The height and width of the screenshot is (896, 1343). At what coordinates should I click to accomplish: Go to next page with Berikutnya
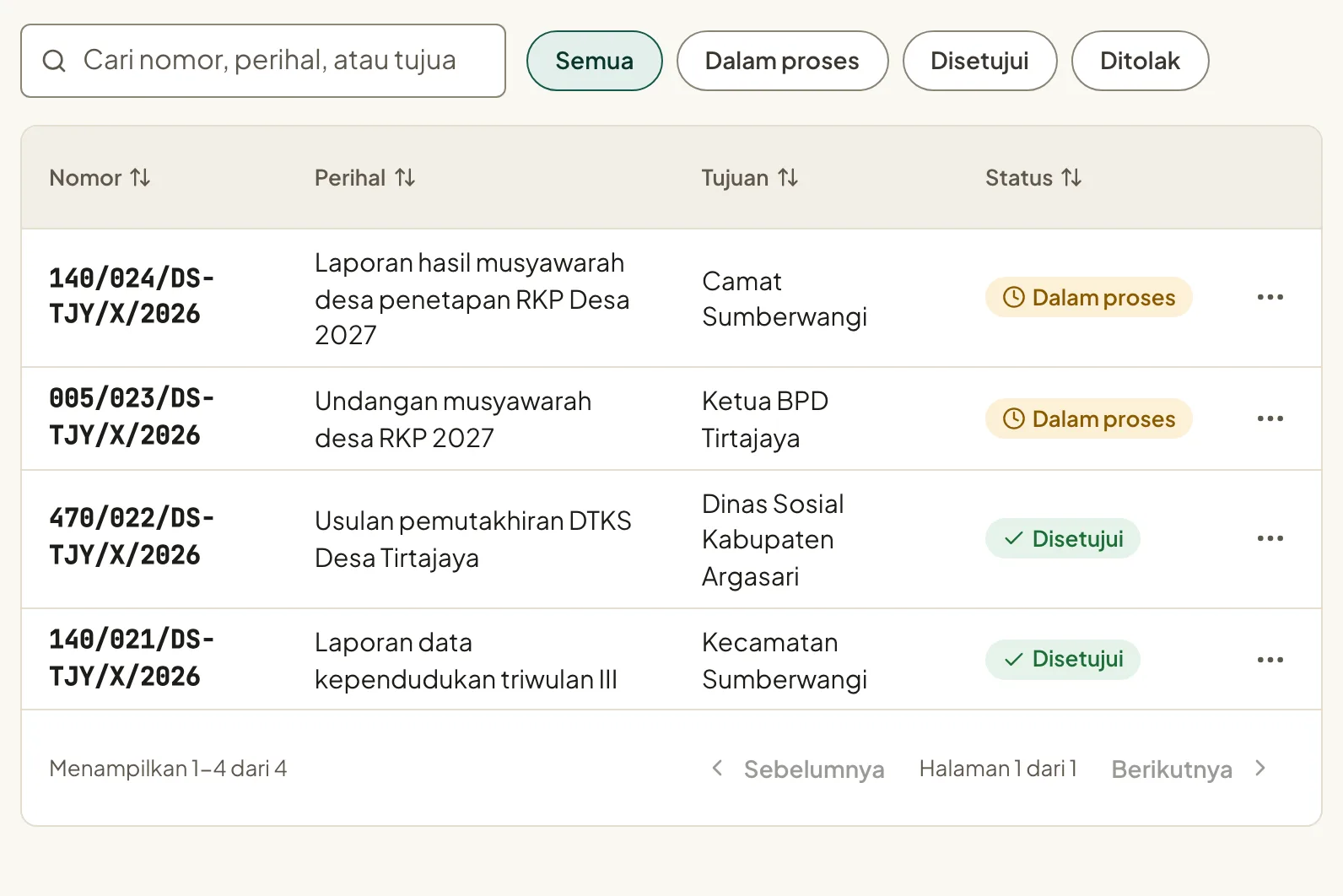pos(1189,769)
